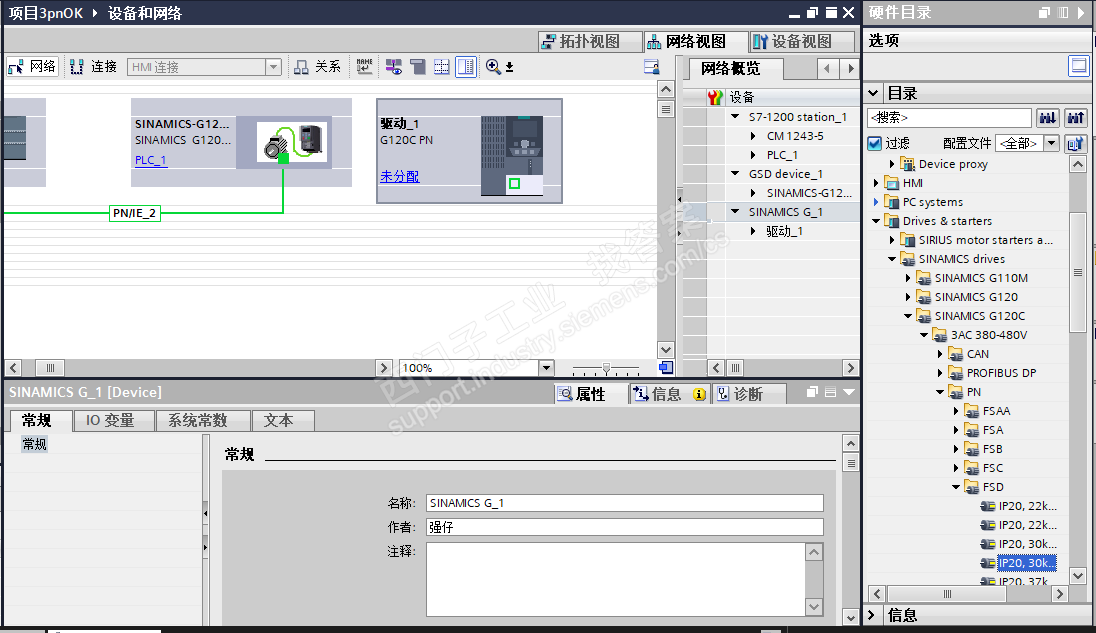
Task: Click the Devices column icon in network overview
Action: click(714, 97)
